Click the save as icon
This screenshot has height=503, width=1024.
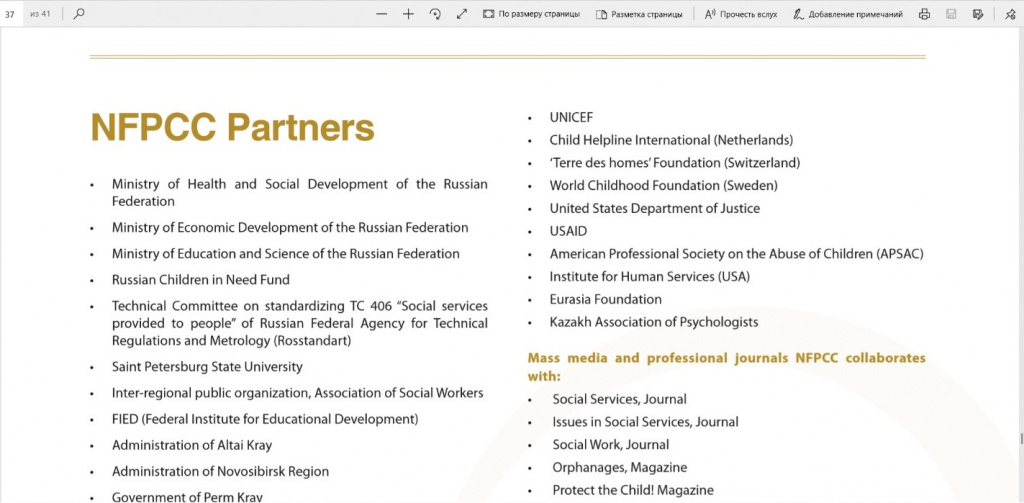click(x=978, y=14)
